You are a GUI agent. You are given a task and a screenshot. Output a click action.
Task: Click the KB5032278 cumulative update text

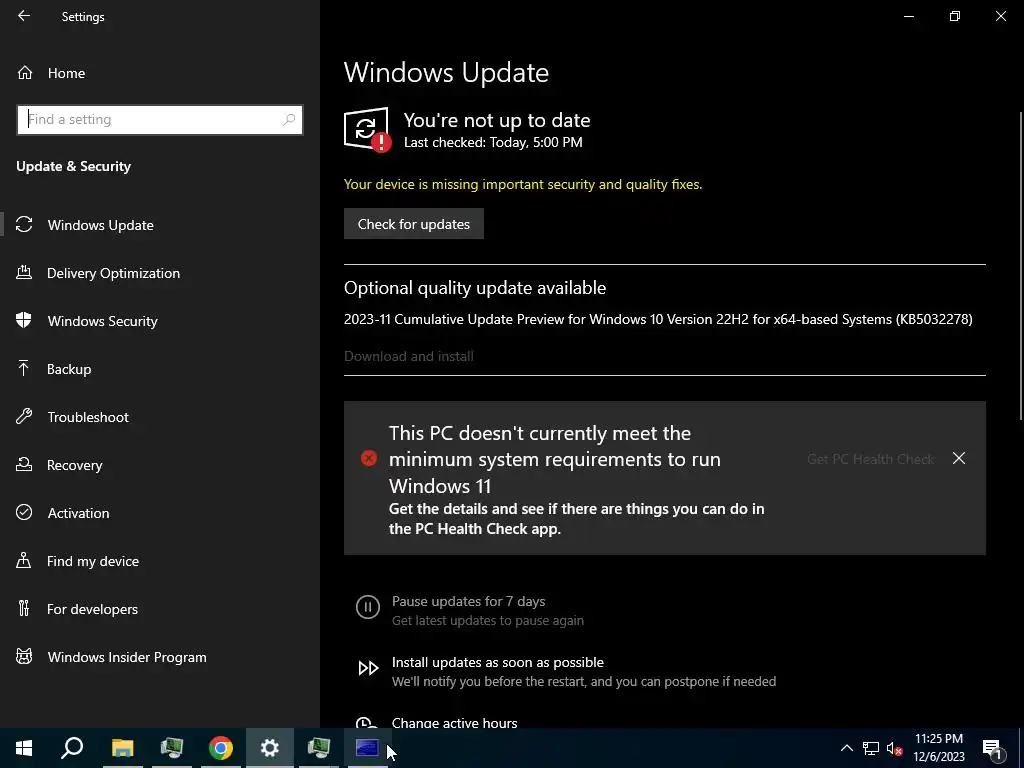click(x=658, y=319)
